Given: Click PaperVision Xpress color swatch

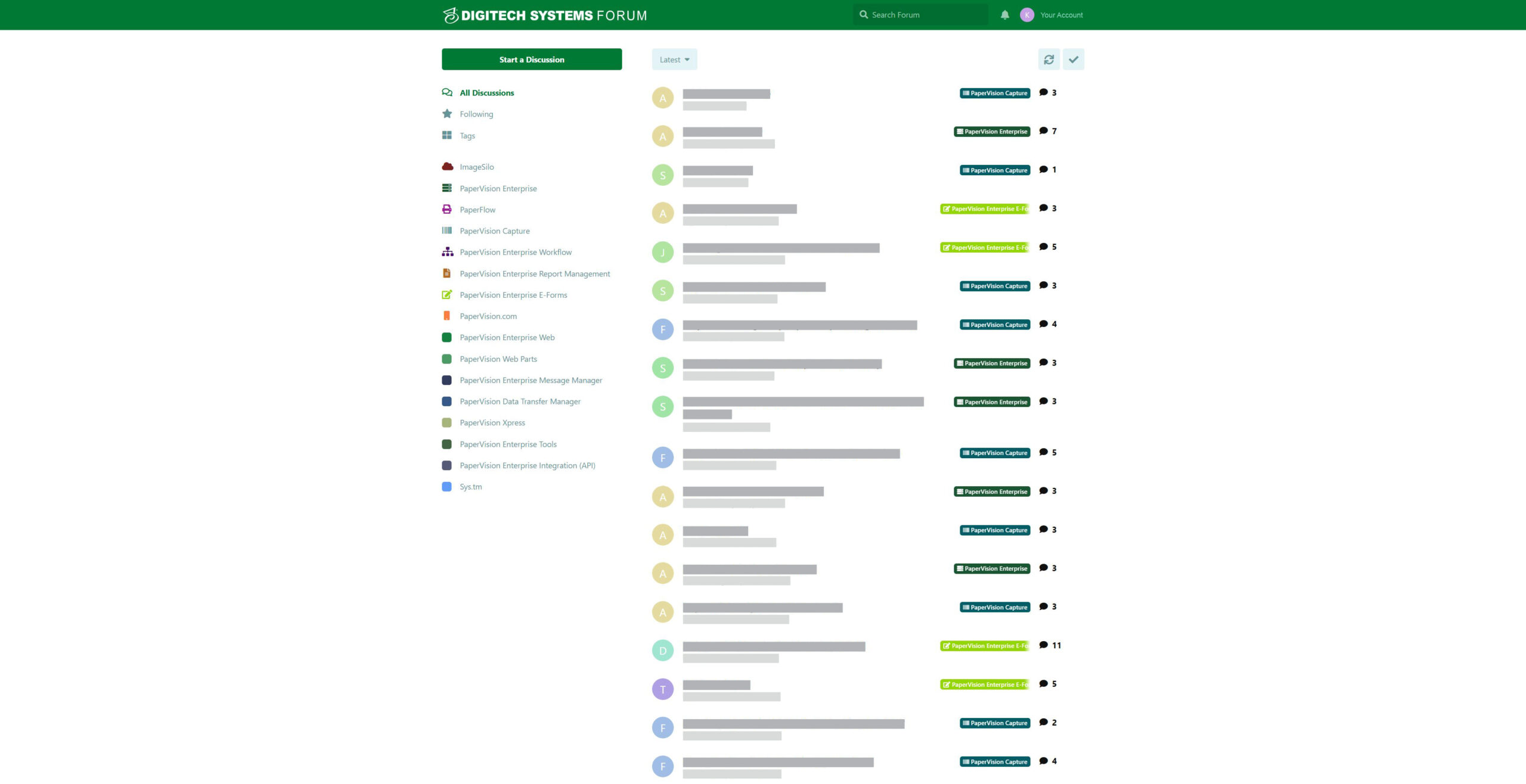Looking at the screenshot, I should (446, 422).
